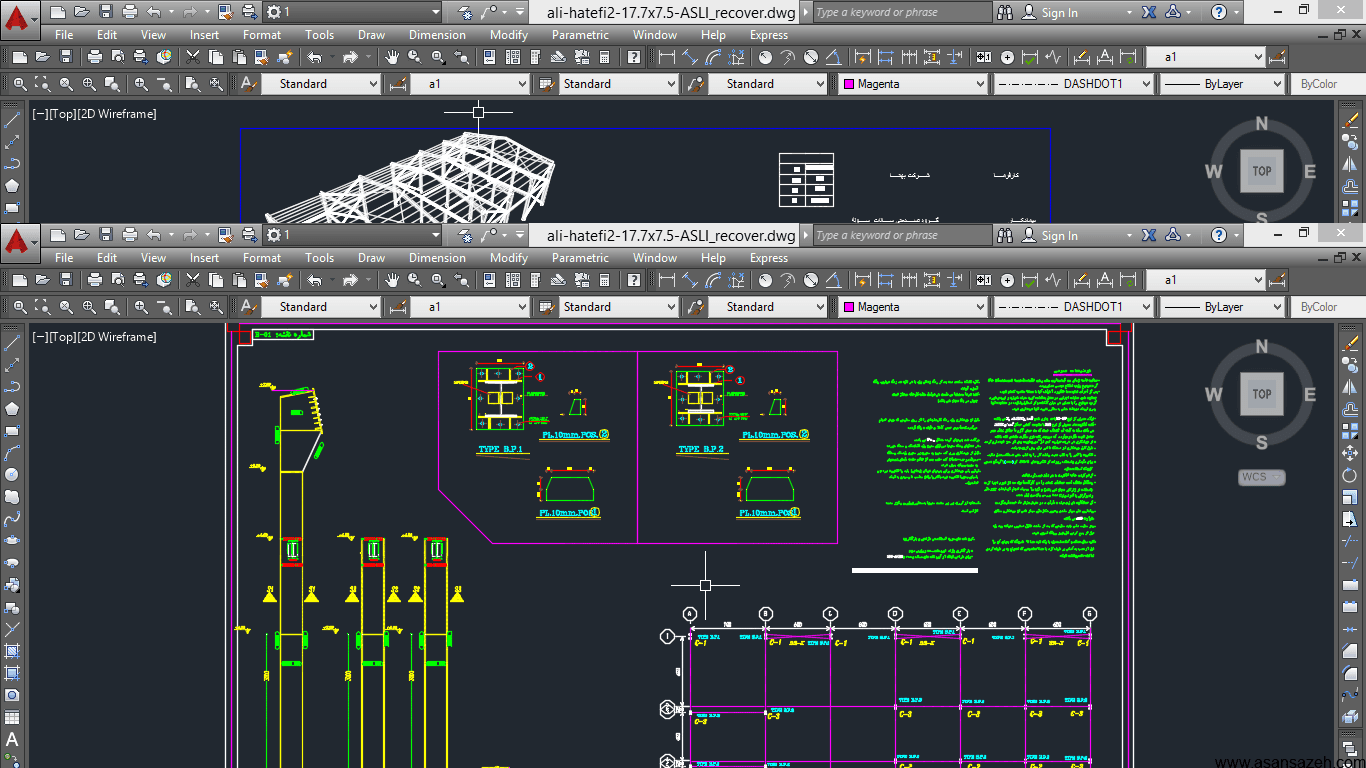Open the Format menu in upper window
The width and height of the screenshot is (1366, 768).
(x=262, y=35)
